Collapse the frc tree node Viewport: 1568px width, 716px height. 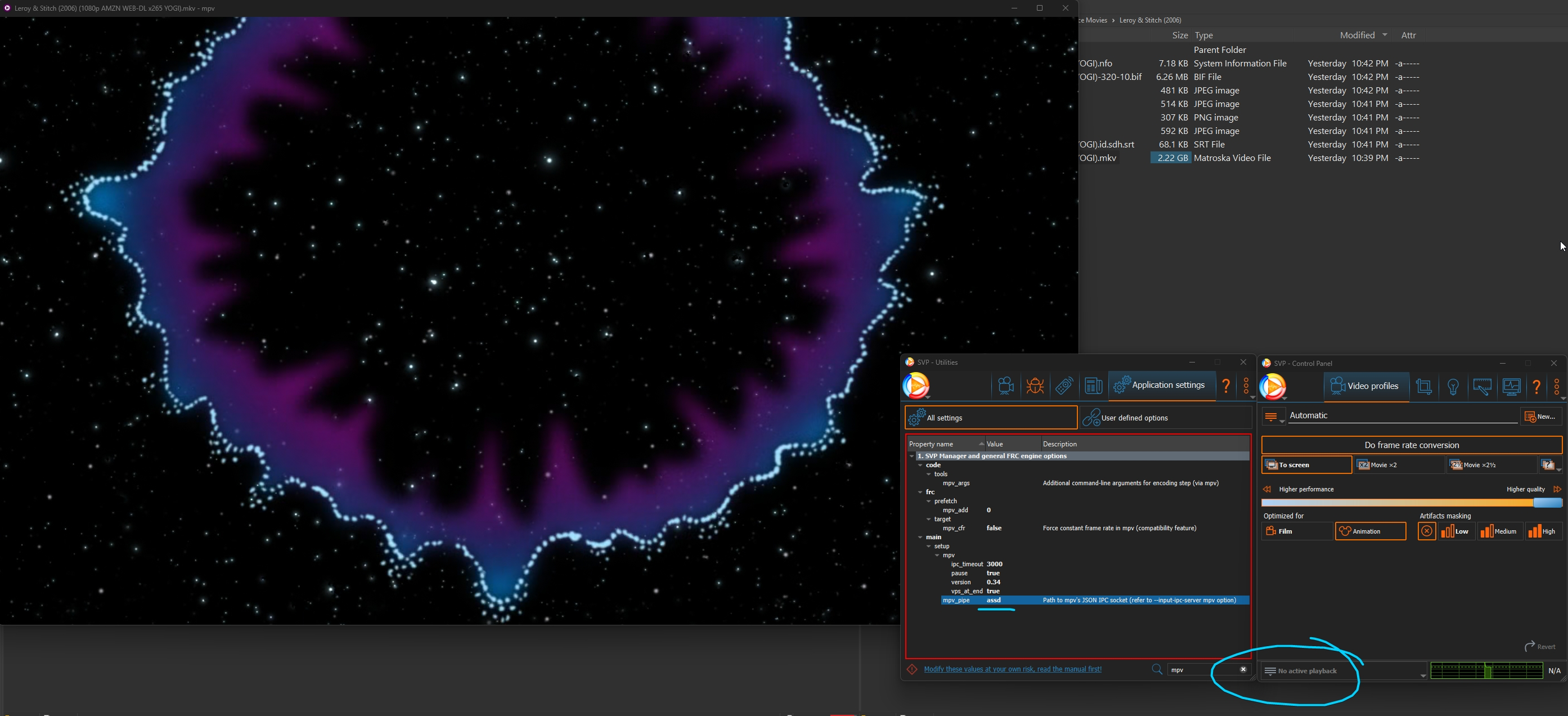pyautogui.click(x=920, y=492)
